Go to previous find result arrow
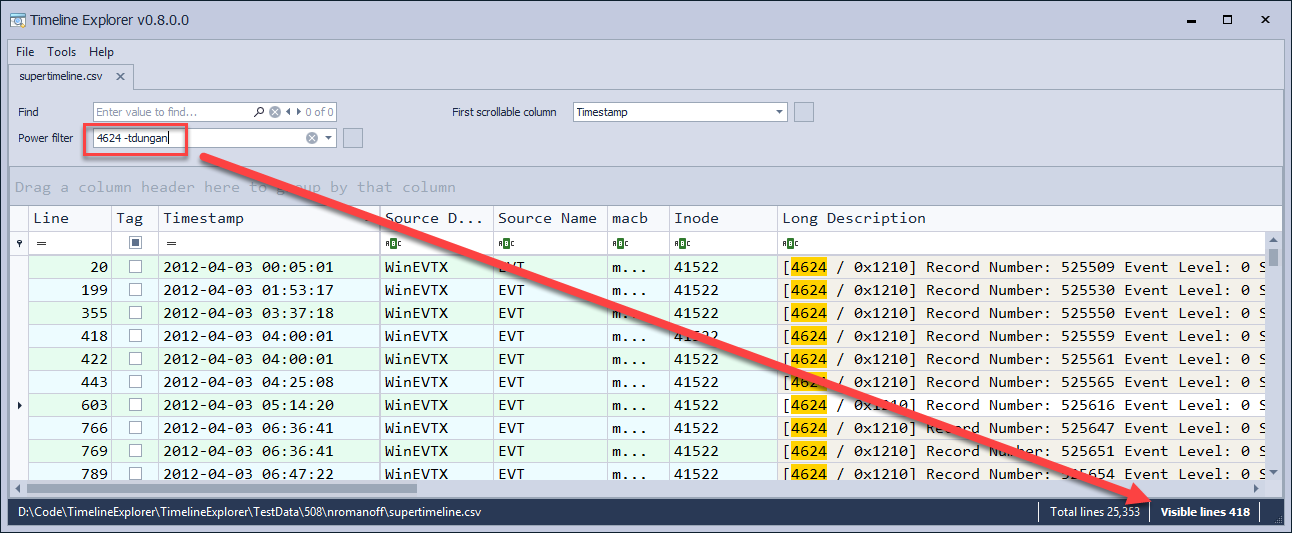This screenshot has height=533, width=1292. (x=287, y=112)
